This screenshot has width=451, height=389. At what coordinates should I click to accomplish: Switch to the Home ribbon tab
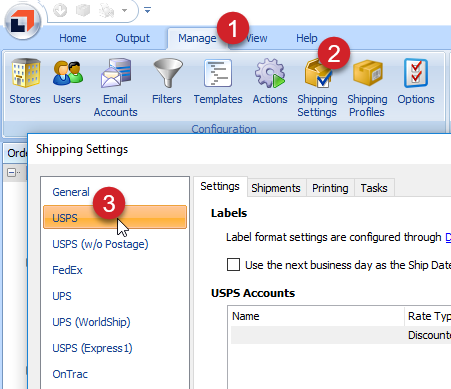click(73, 38)
